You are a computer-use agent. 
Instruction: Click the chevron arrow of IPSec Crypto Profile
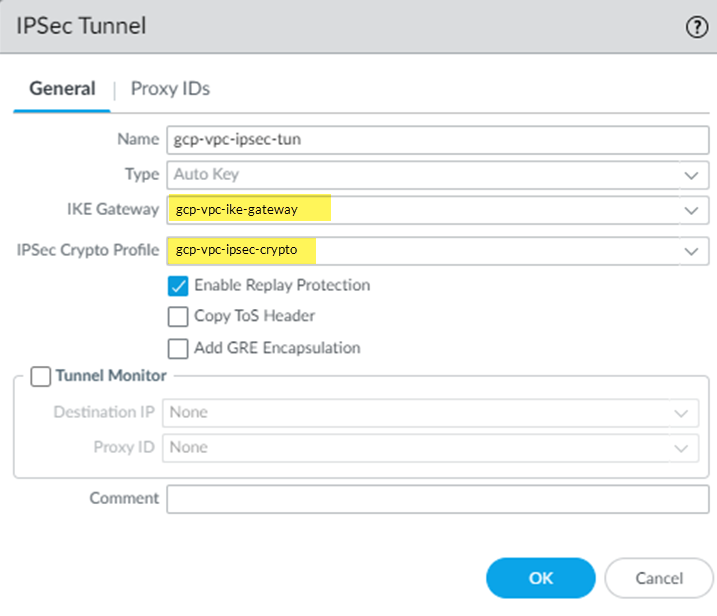click(x=690, y=250)
